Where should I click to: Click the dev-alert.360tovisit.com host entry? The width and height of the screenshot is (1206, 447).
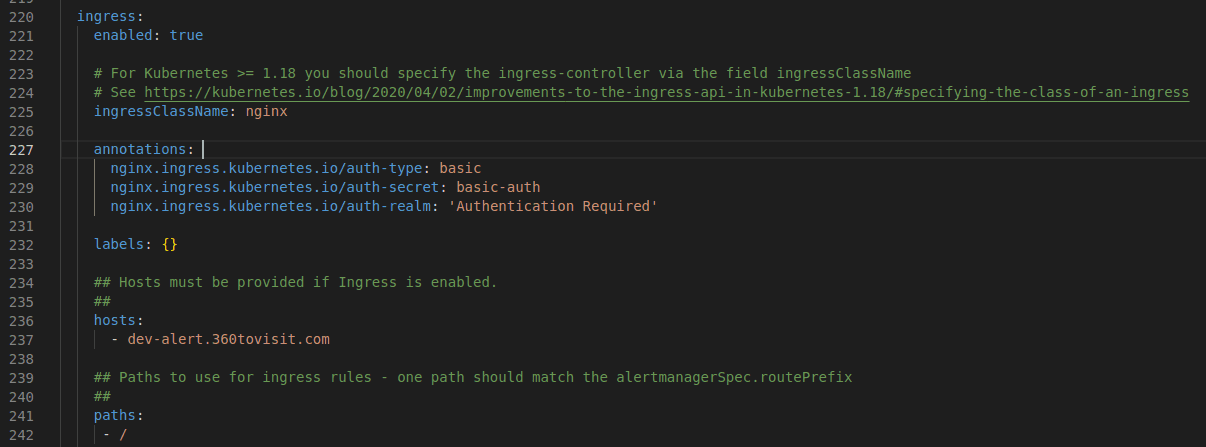click(x=228, y=339)
